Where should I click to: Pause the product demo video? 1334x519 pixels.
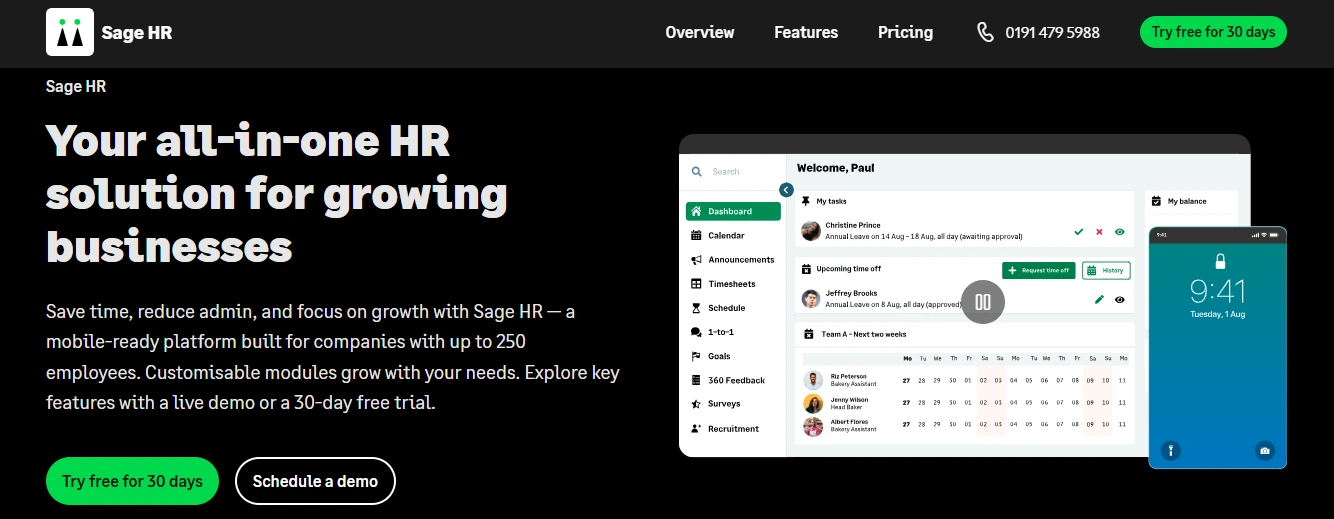tap(982, 302)
